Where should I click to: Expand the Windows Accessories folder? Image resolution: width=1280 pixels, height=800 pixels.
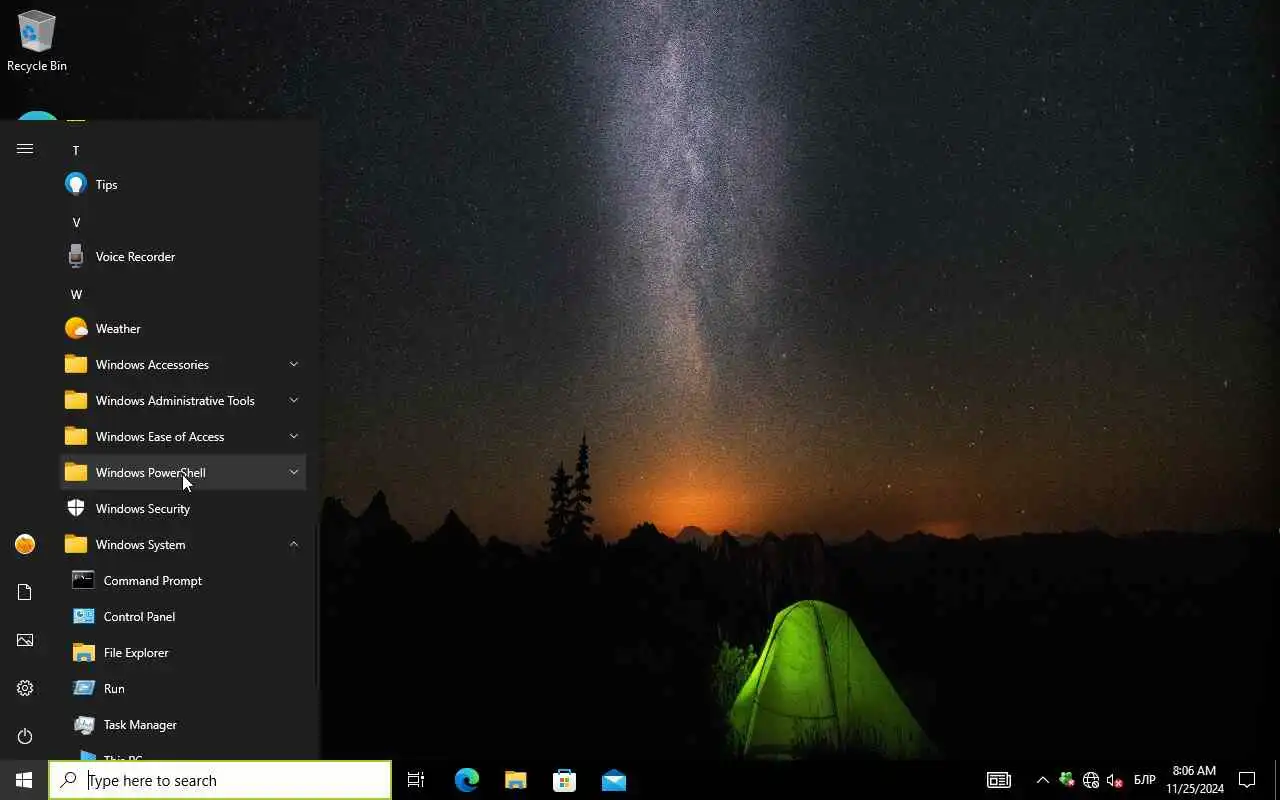183,365
